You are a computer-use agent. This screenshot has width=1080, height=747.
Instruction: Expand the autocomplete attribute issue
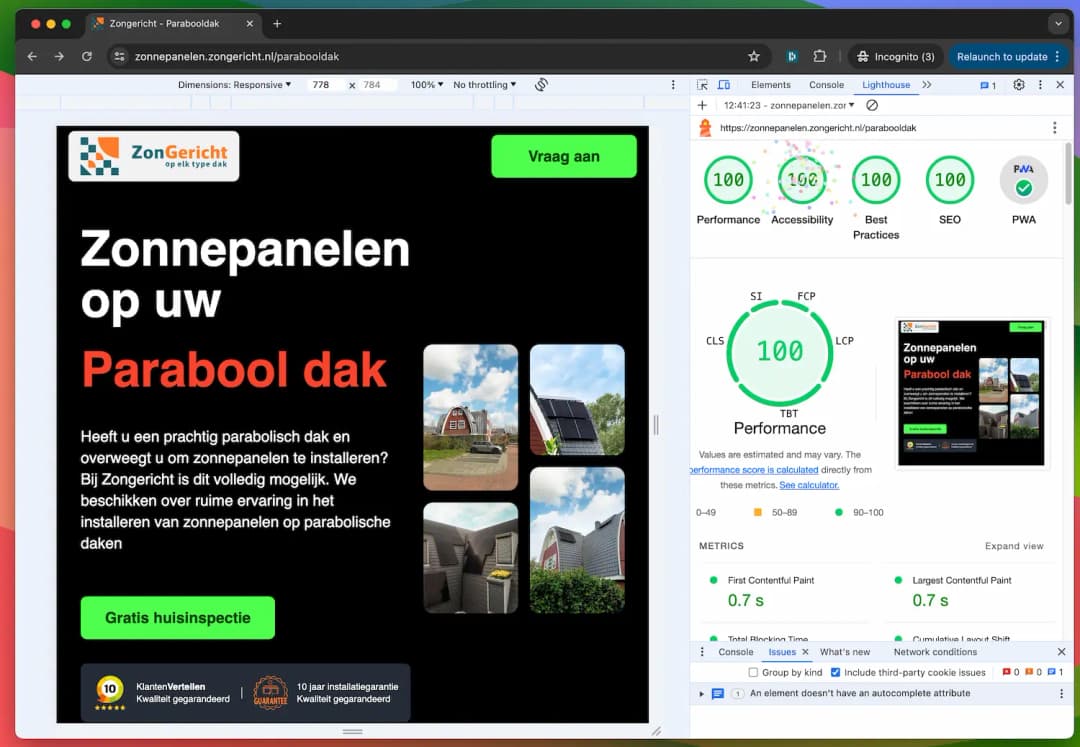pos(702,693)
